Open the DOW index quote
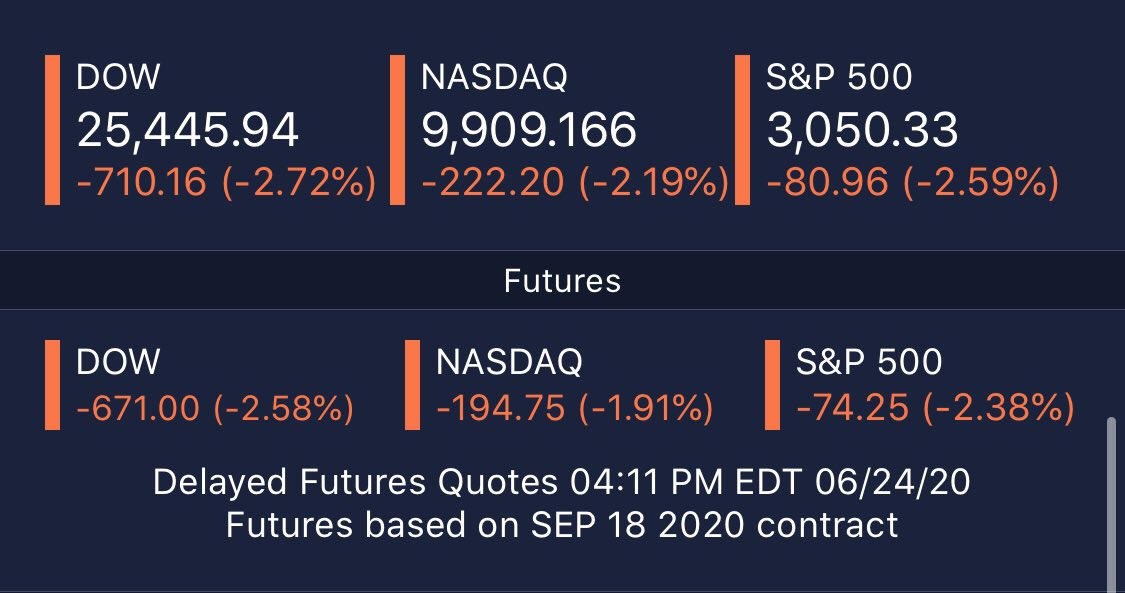This screenshot has width=1125, height=593. tap(118, 78)
